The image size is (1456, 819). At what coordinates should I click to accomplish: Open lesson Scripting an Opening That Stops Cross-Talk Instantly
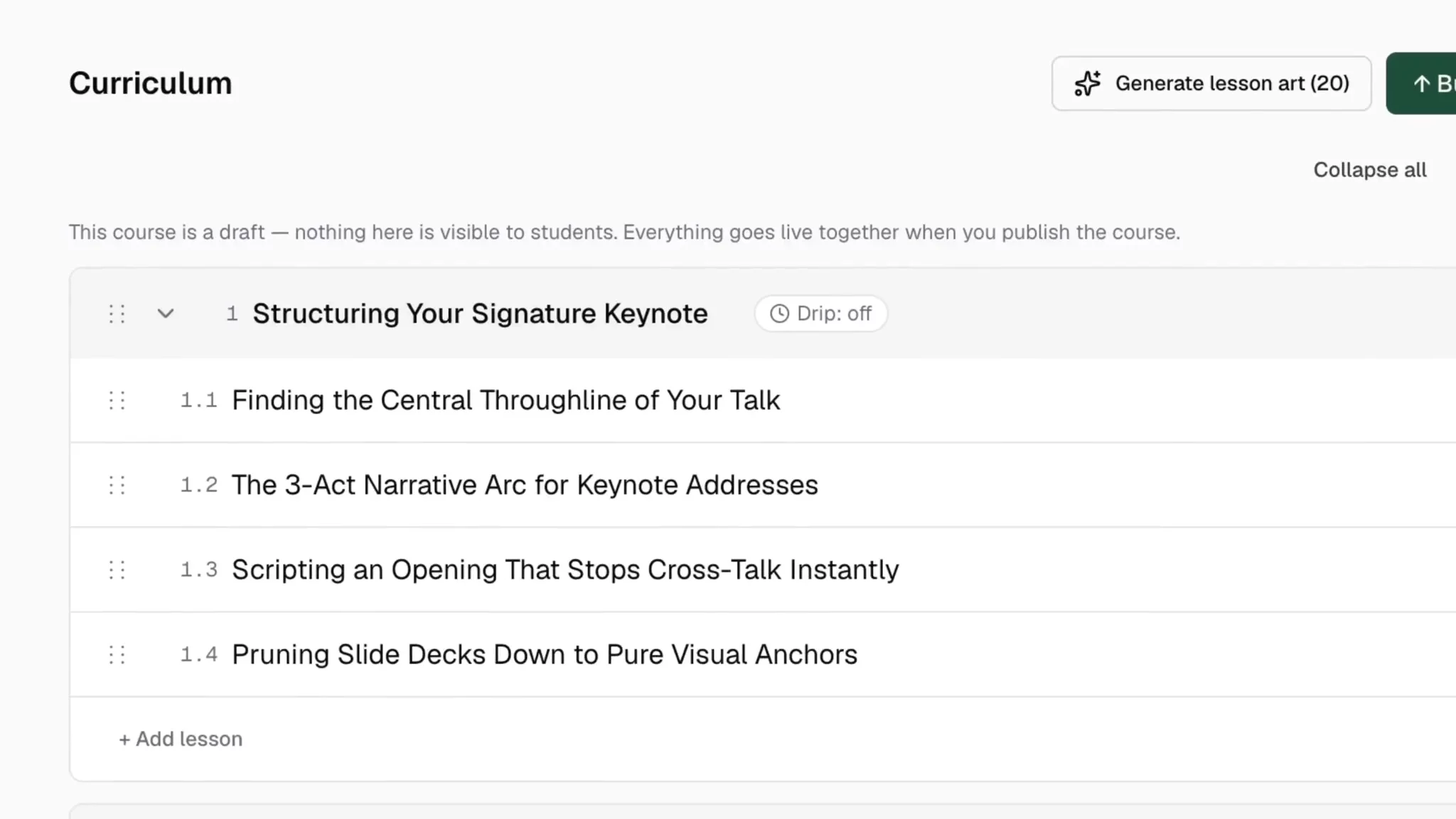pyautogui.click(x=565, y=569)
